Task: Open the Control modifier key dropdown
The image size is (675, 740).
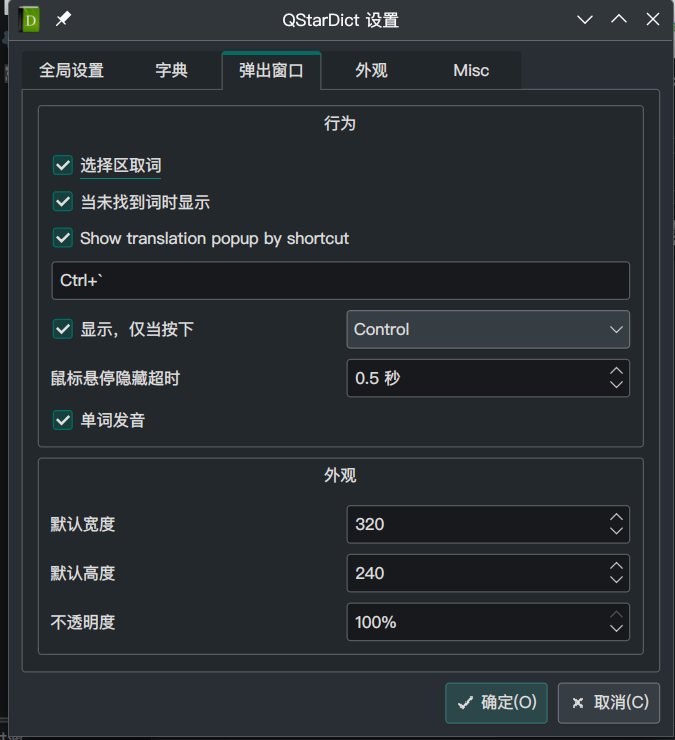Action: coord(488,329)
